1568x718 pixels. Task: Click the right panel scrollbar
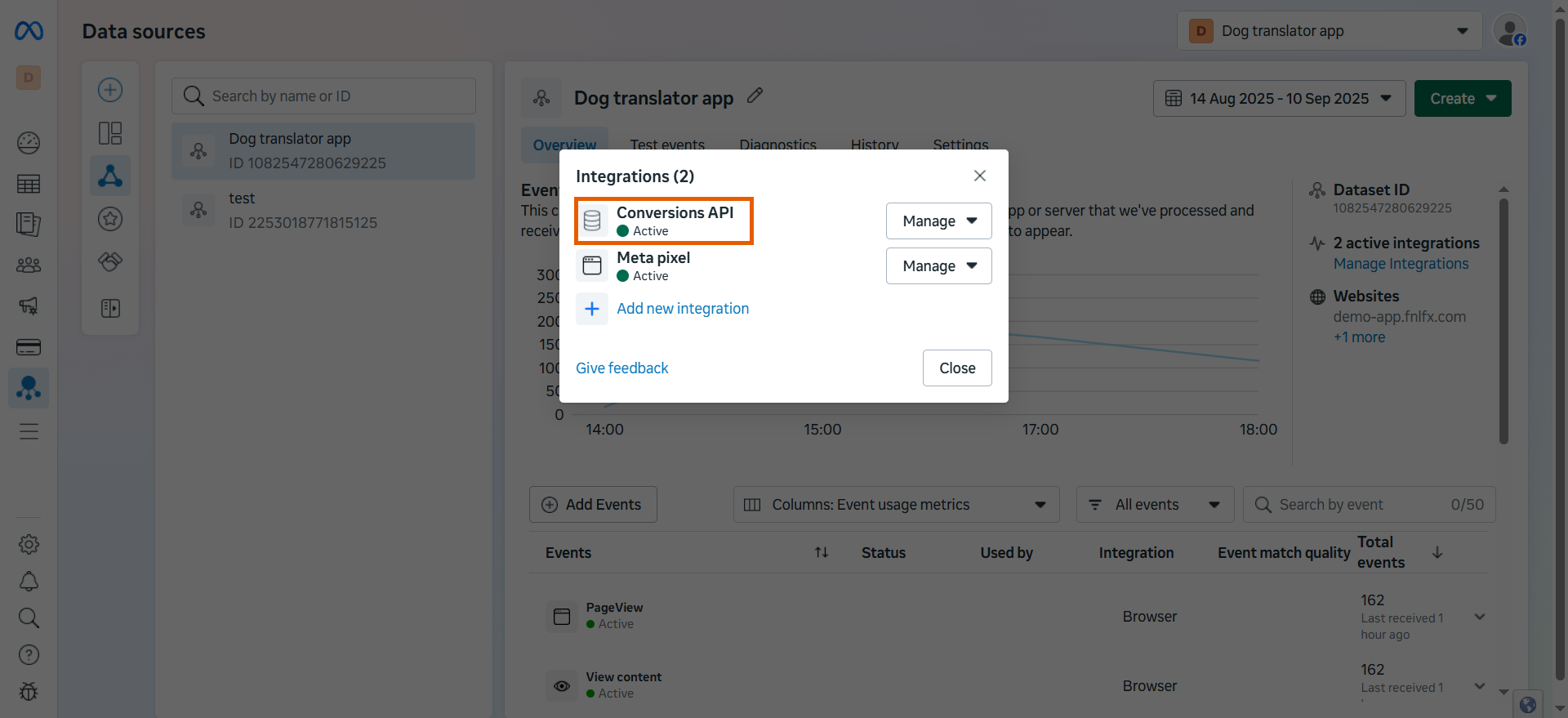coord(1503,321)
